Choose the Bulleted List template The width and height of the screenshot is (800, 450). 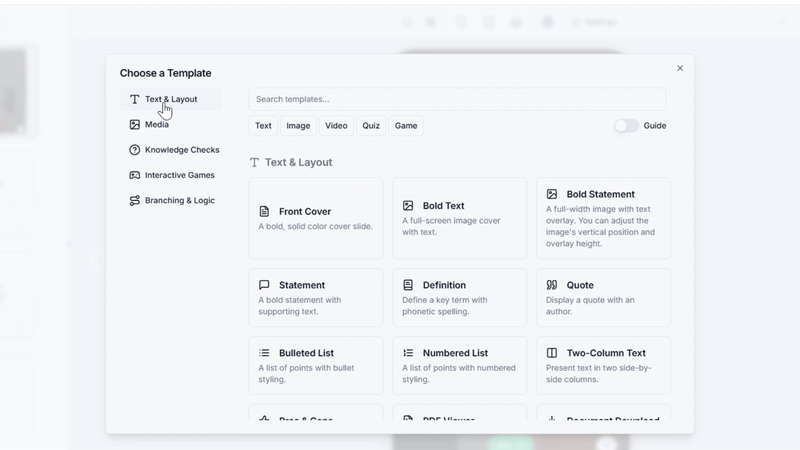pos(316,365)
